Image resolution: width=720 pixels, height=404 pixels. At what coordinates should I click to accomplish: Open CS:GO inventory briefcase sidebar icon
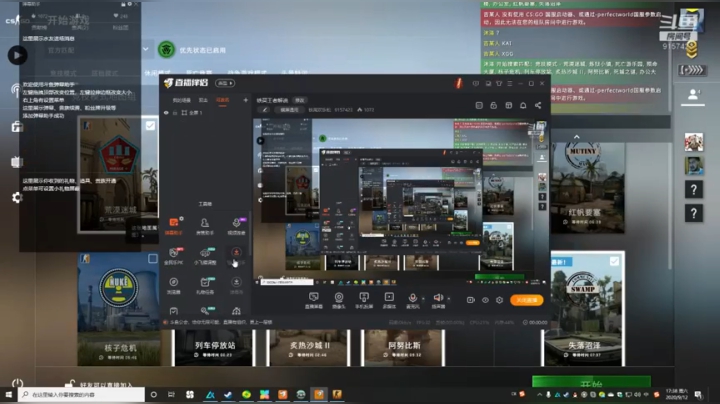point(17,126)
